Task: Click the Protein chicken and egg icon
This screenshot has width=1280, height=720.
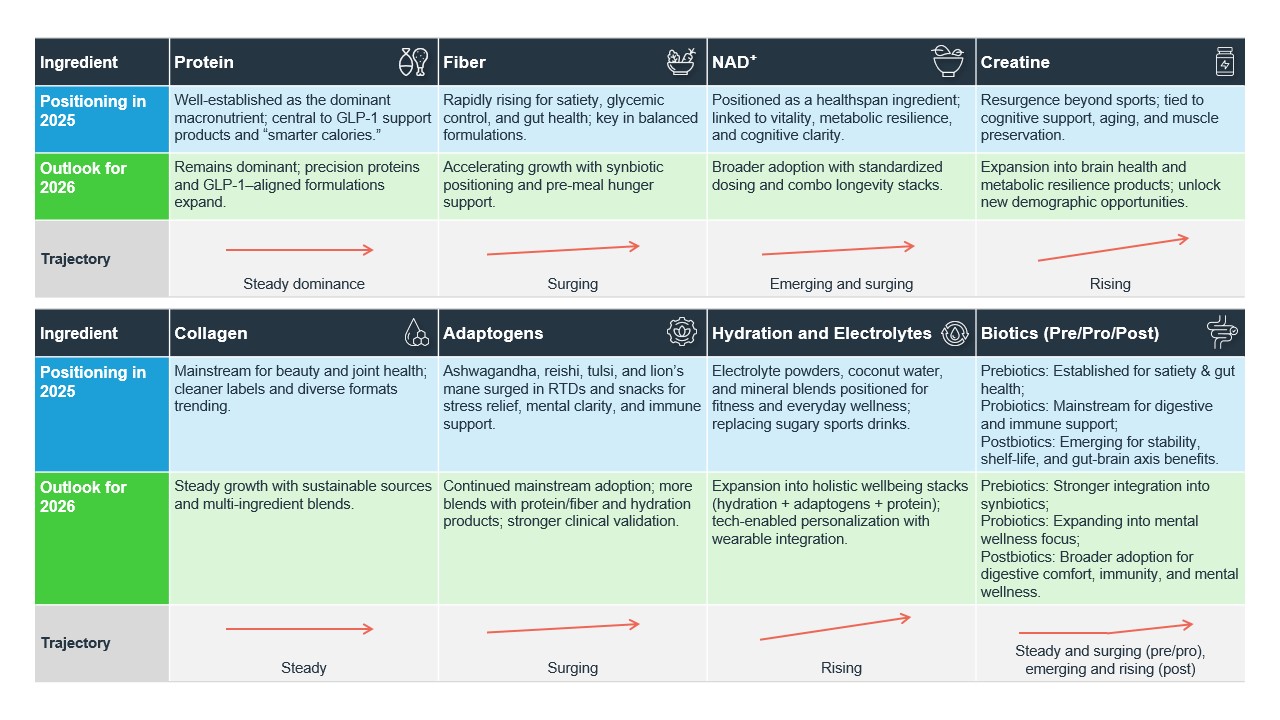Action: 413,62
